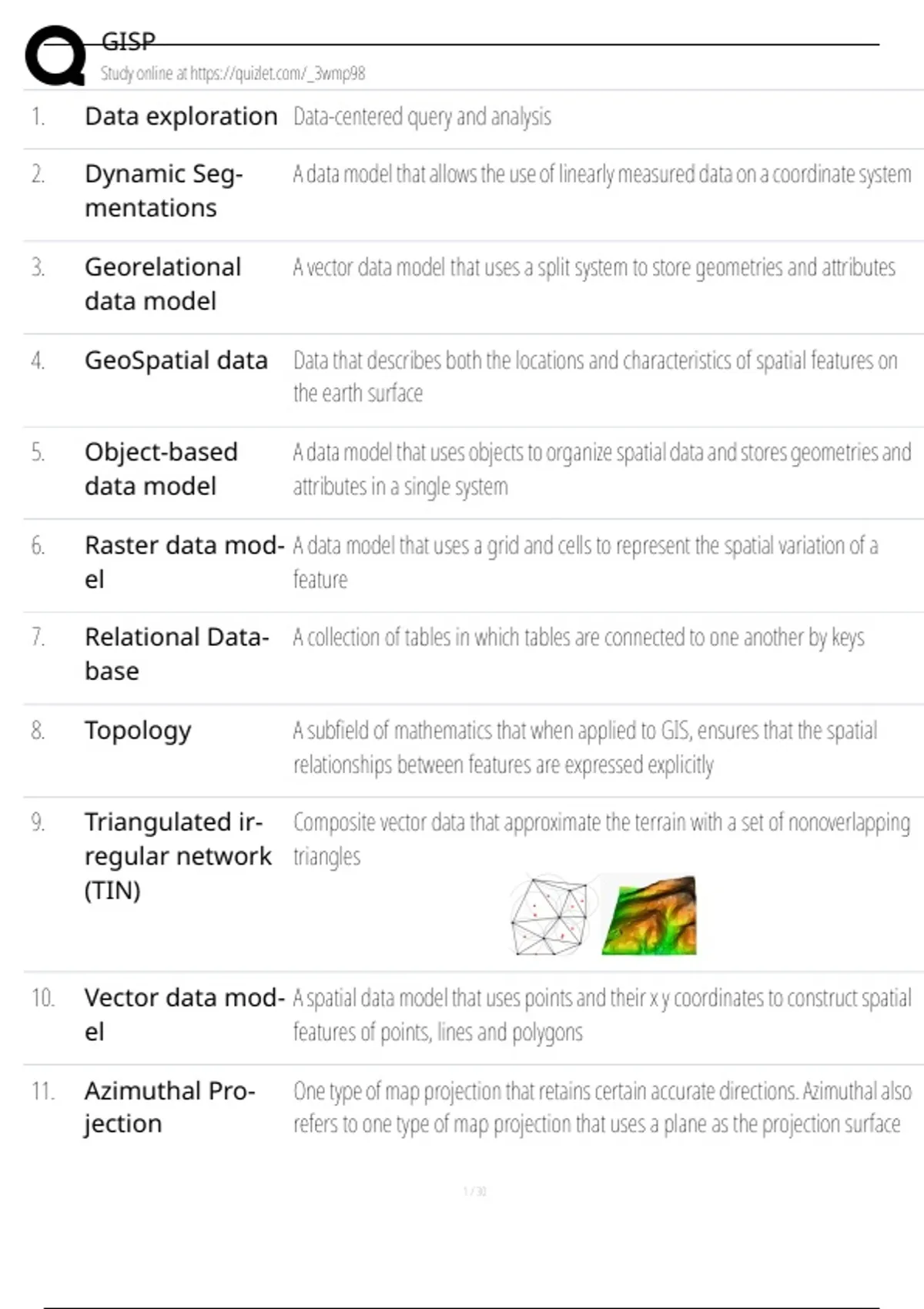Select the Relational Database term
Viewport: 924px width, 1309px height.
tap(176, 654)
